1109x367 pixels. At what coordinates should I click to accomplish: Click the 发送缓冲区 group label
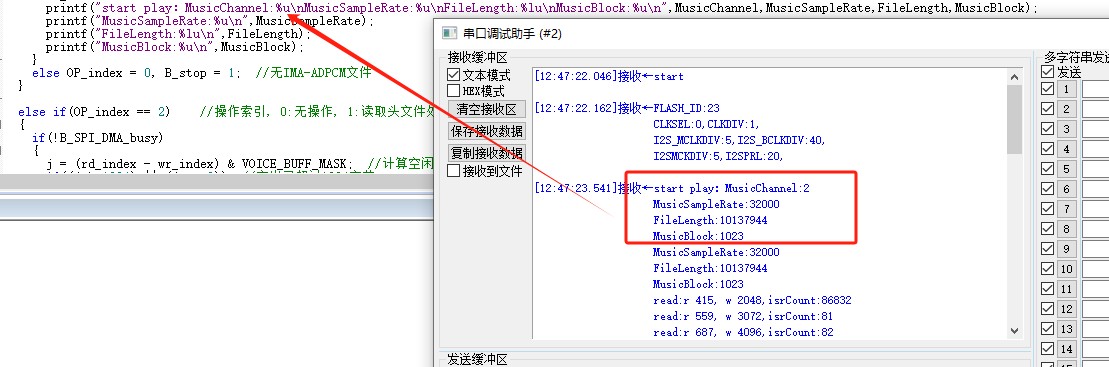477,360
